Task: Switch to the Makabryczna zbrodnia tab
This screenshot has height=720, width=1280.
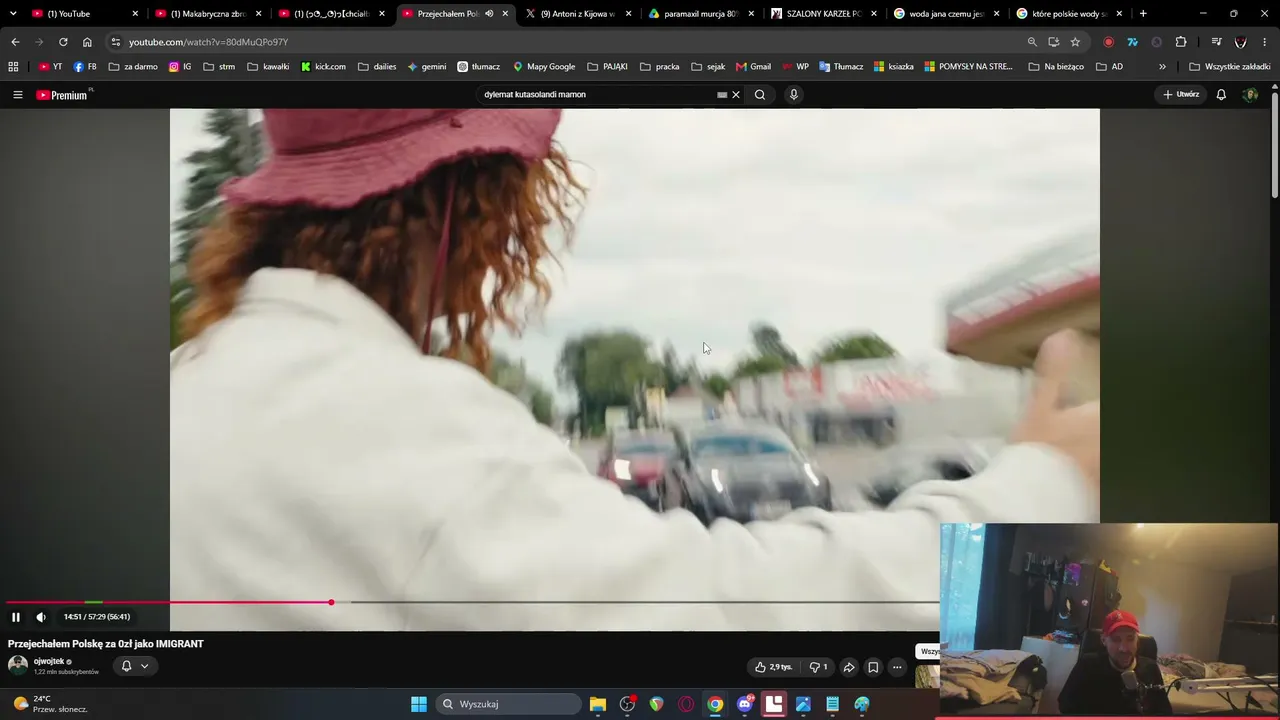Action: pyautogui.click(x=208, y=14)
